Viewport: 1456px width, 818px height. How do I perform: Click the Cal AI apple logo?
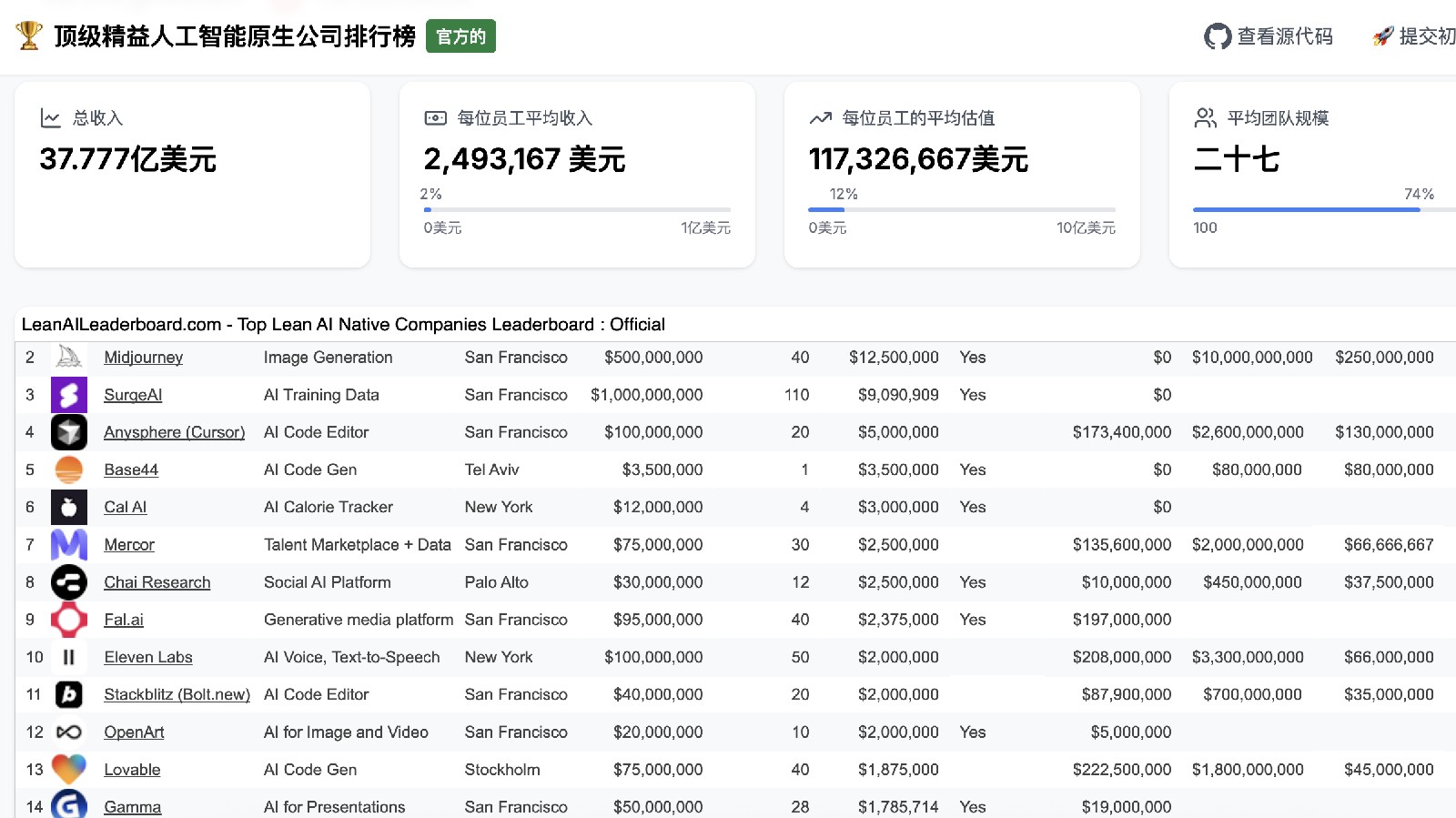pos(68,507)
